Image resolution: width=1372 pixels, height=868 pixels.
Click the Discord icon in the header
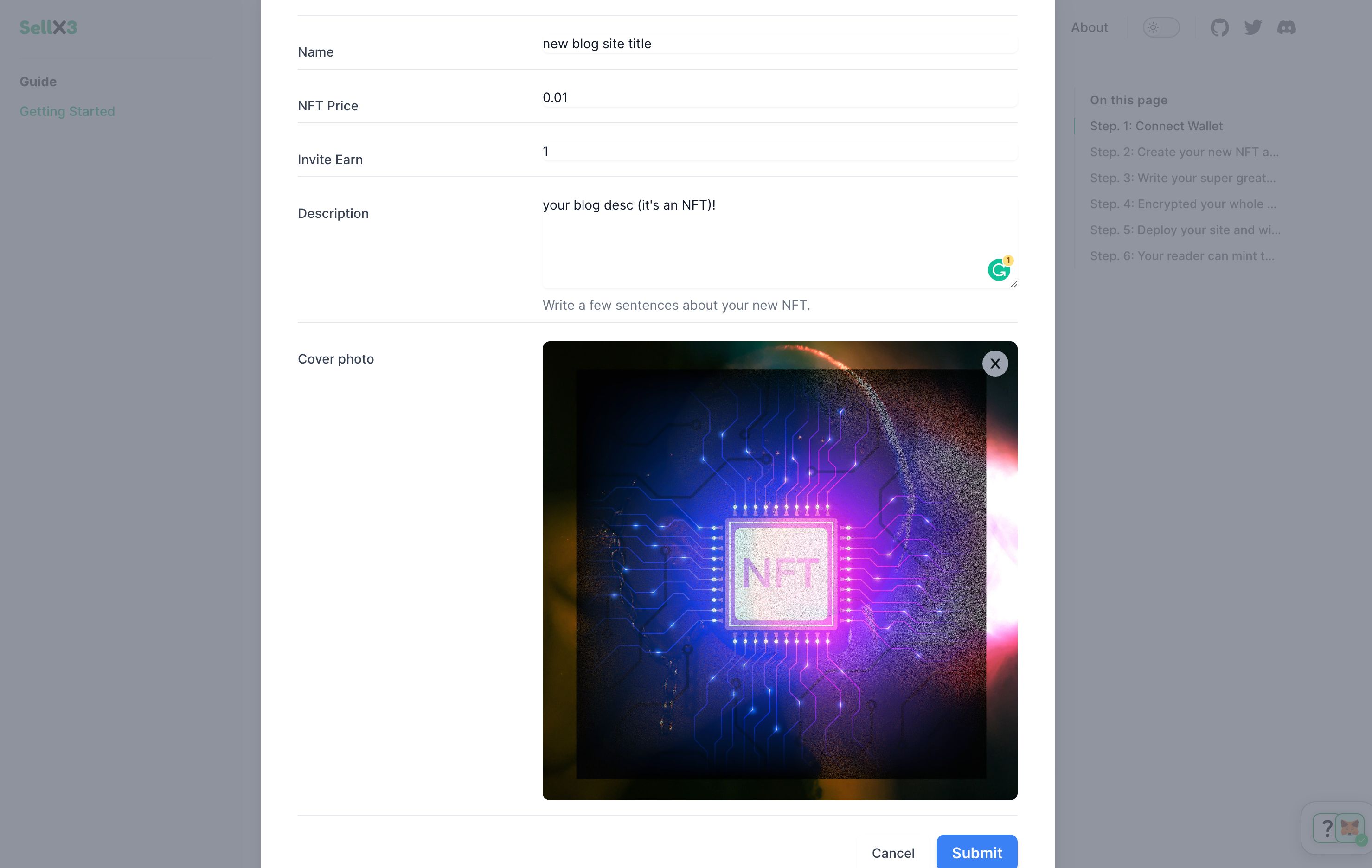pos(1287,27)
